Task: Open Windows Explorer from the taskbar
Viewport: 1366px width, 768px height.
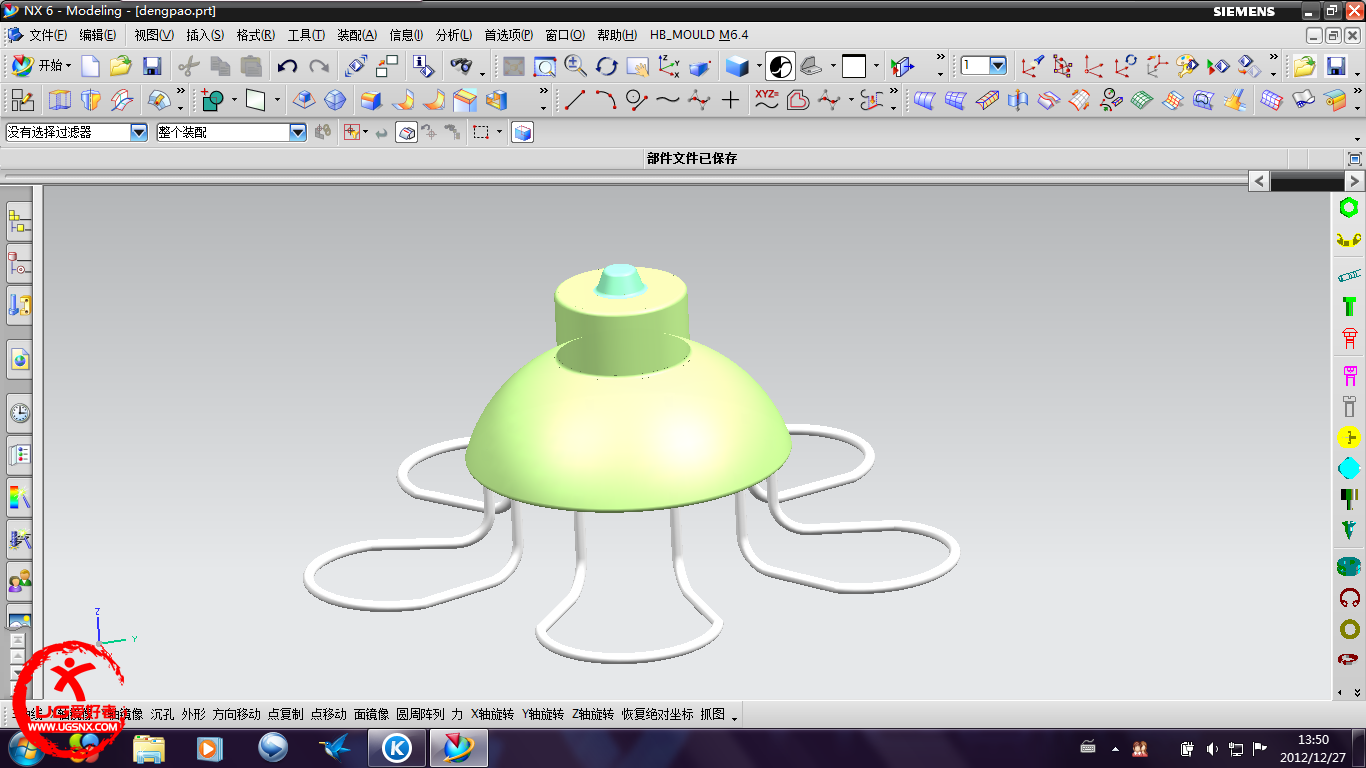Action: [x=149, y=748]
